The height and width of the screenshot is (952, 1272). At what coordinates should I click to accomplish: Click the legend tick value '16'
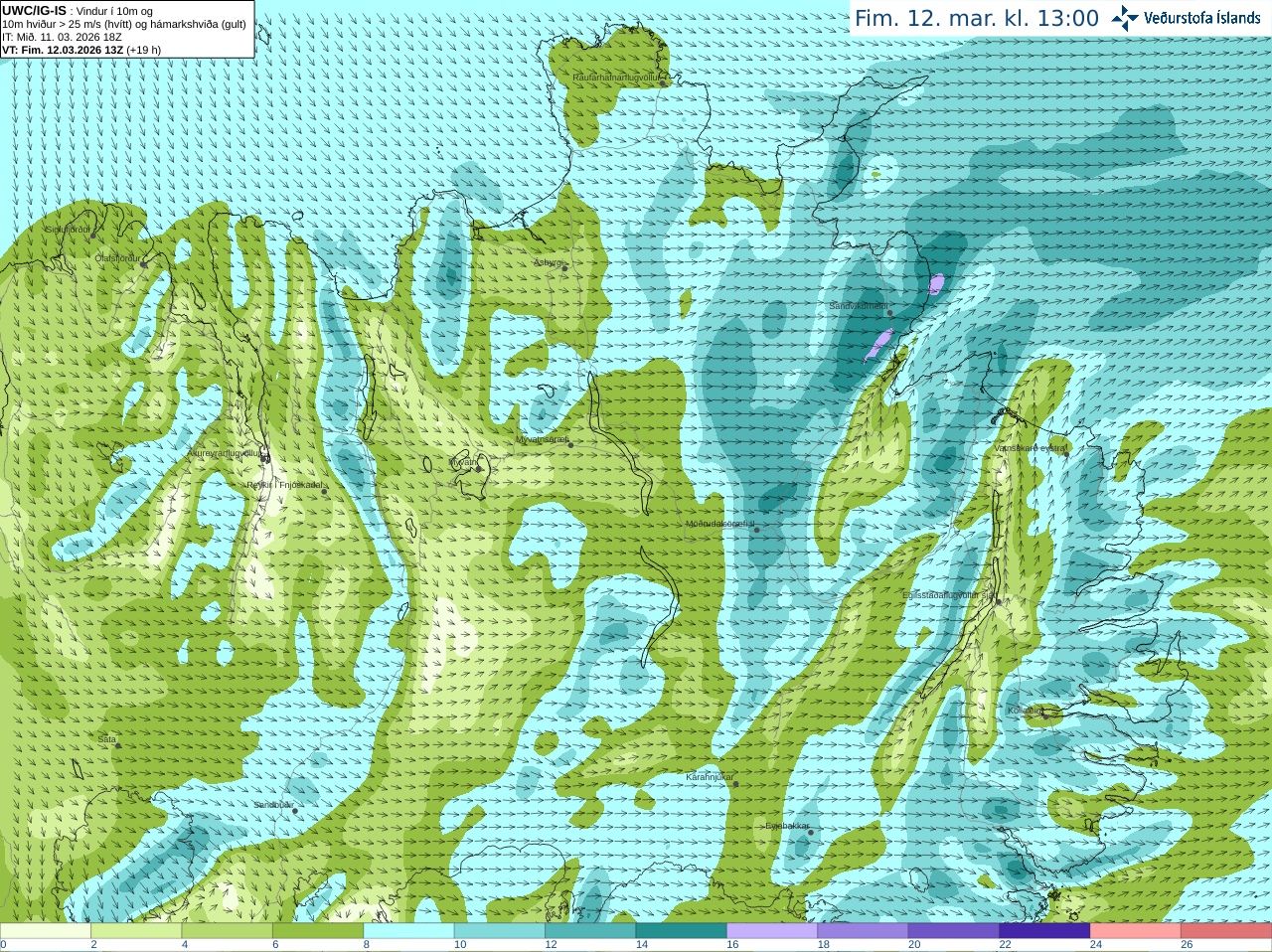tap(732, 945)
